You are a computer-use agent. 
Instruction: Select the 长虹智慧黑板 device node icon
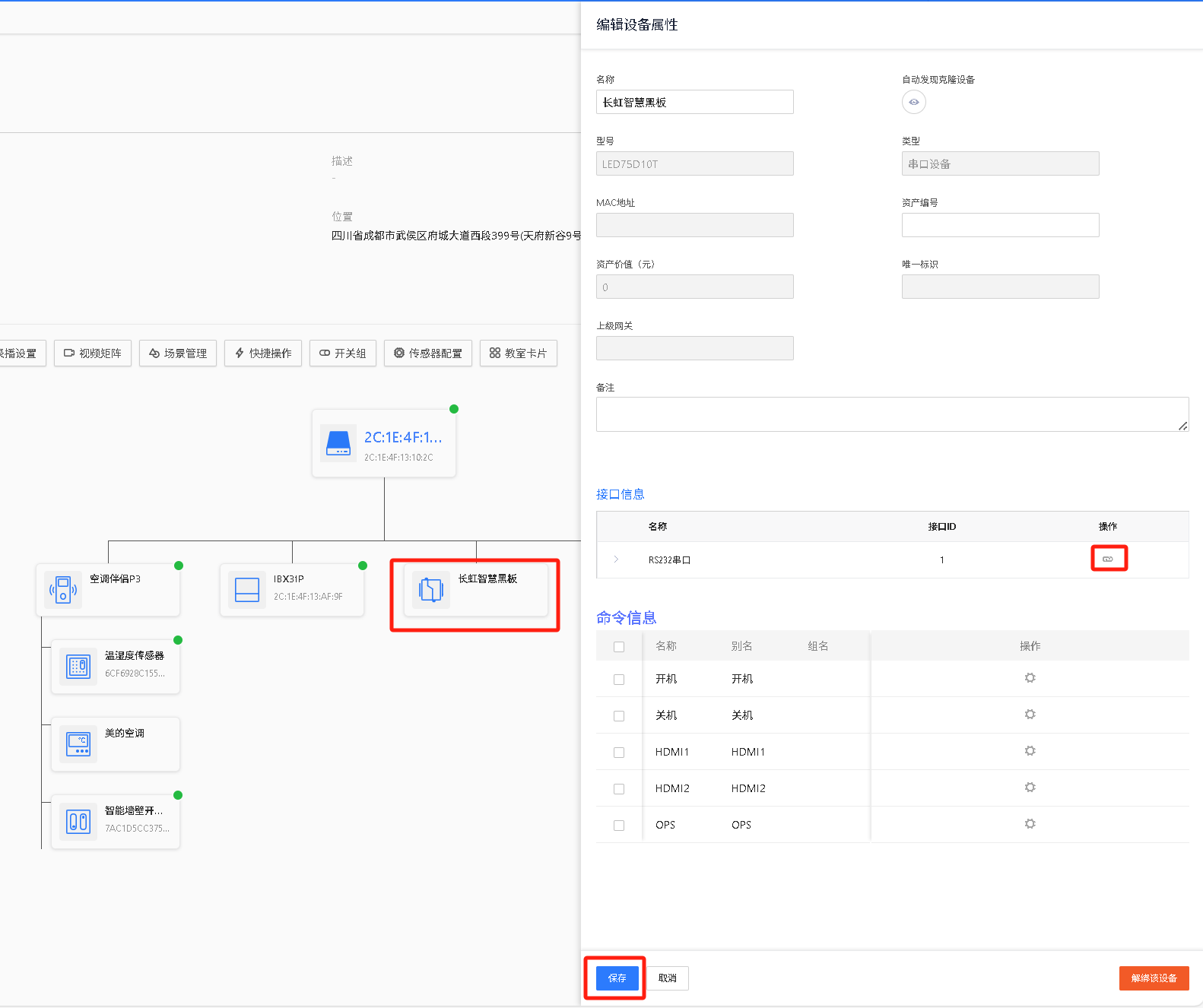[431, 590]
